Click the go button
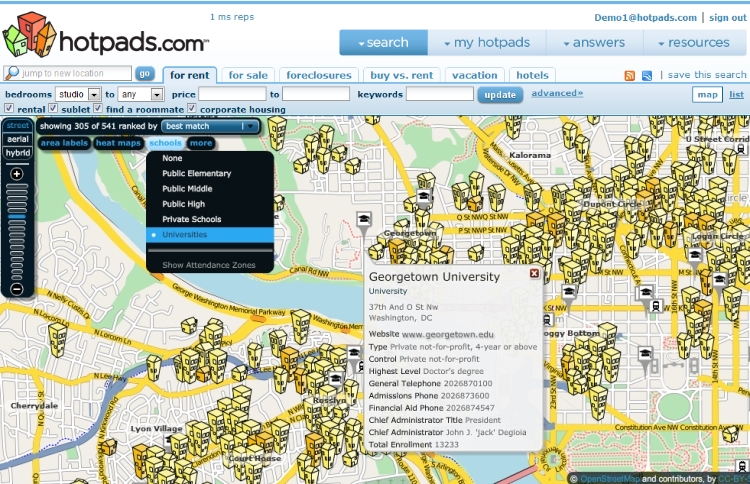 pos(144,74)
